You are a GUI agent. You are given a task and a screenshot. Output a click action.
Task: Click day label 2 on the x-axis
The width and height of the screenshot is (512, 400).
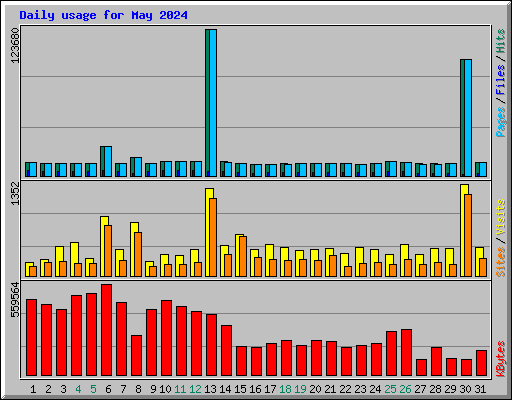point(48,389)
